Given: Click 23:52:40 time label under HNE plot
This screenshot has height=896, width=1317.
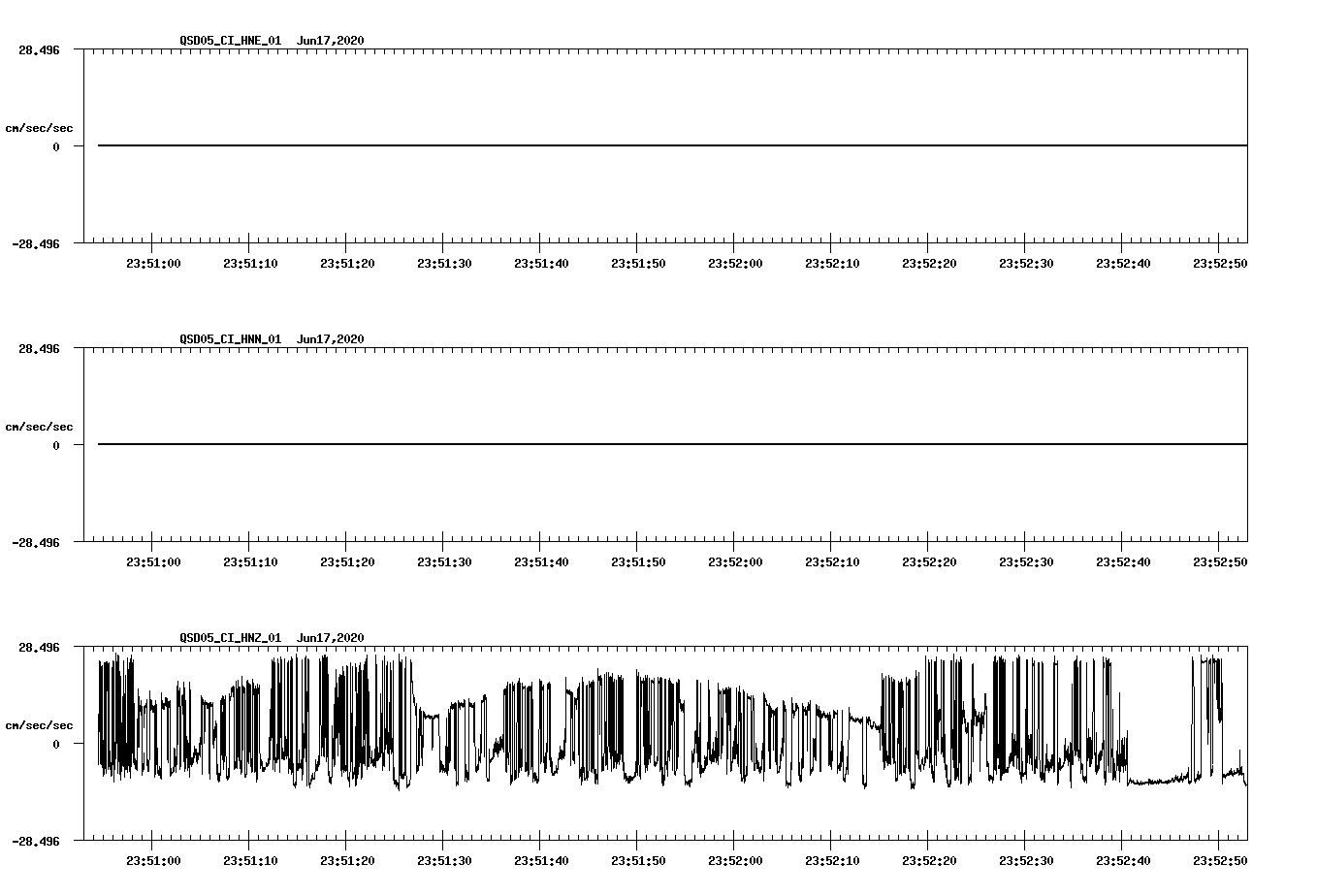Looking at the screenshot, I should point(1123,264).
